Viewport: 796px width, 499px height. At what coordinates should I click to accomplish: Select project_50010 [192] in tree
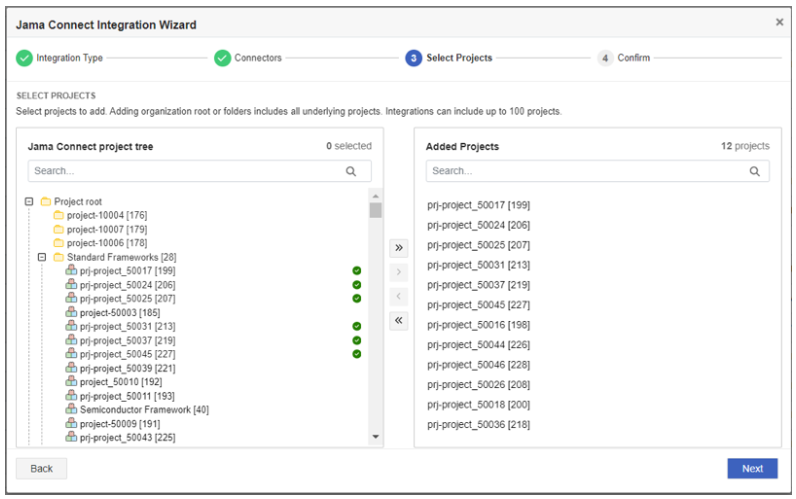pos(121,382)
